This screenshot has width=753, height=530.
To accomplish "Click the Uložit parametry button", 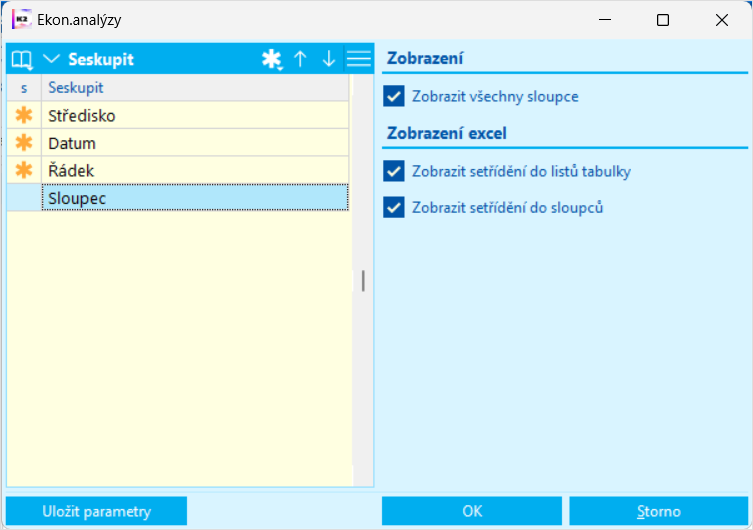I will pos(97,511).
